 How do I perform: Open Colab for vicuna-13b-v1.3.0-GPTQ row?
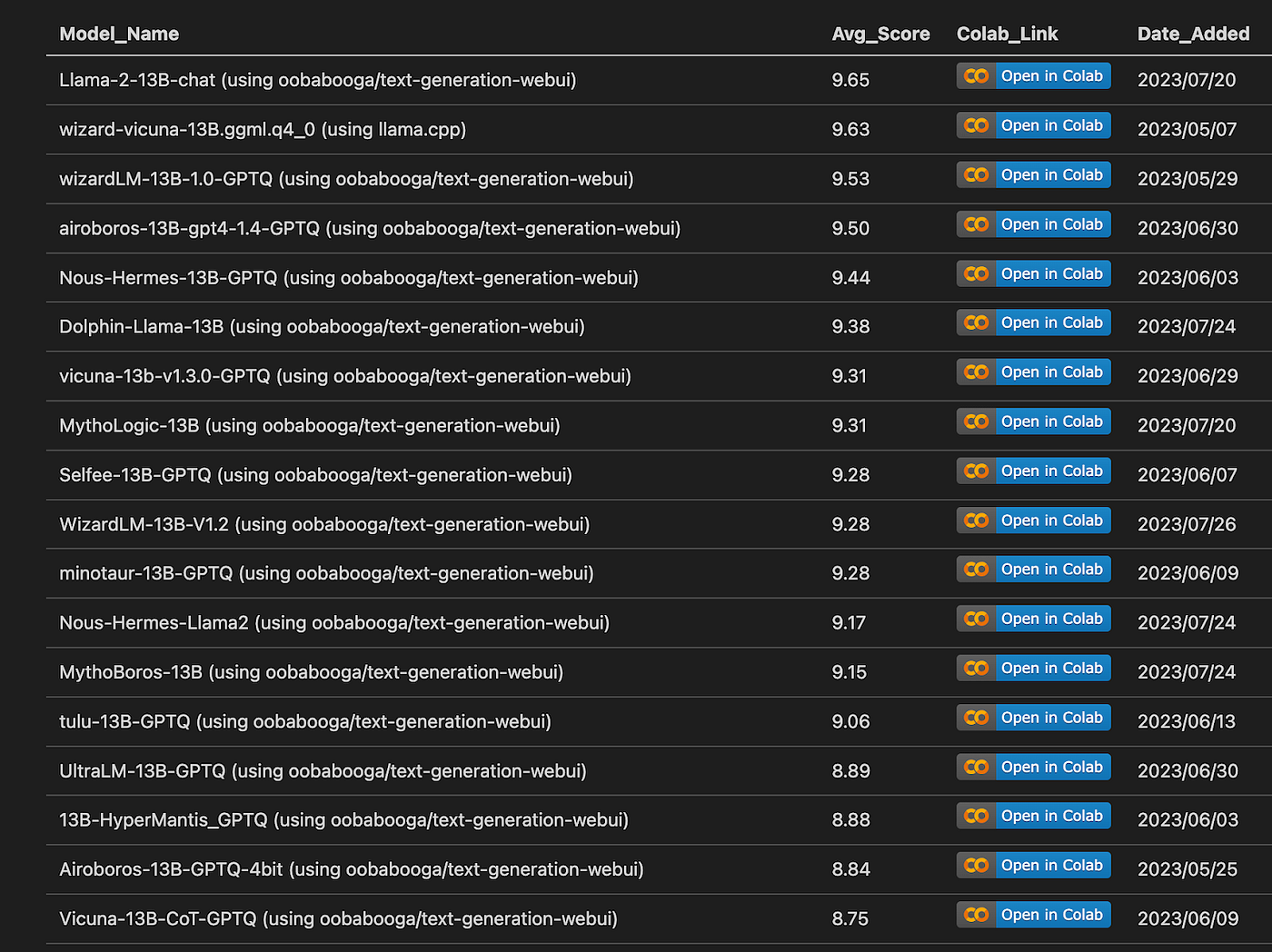point(1034,372)
